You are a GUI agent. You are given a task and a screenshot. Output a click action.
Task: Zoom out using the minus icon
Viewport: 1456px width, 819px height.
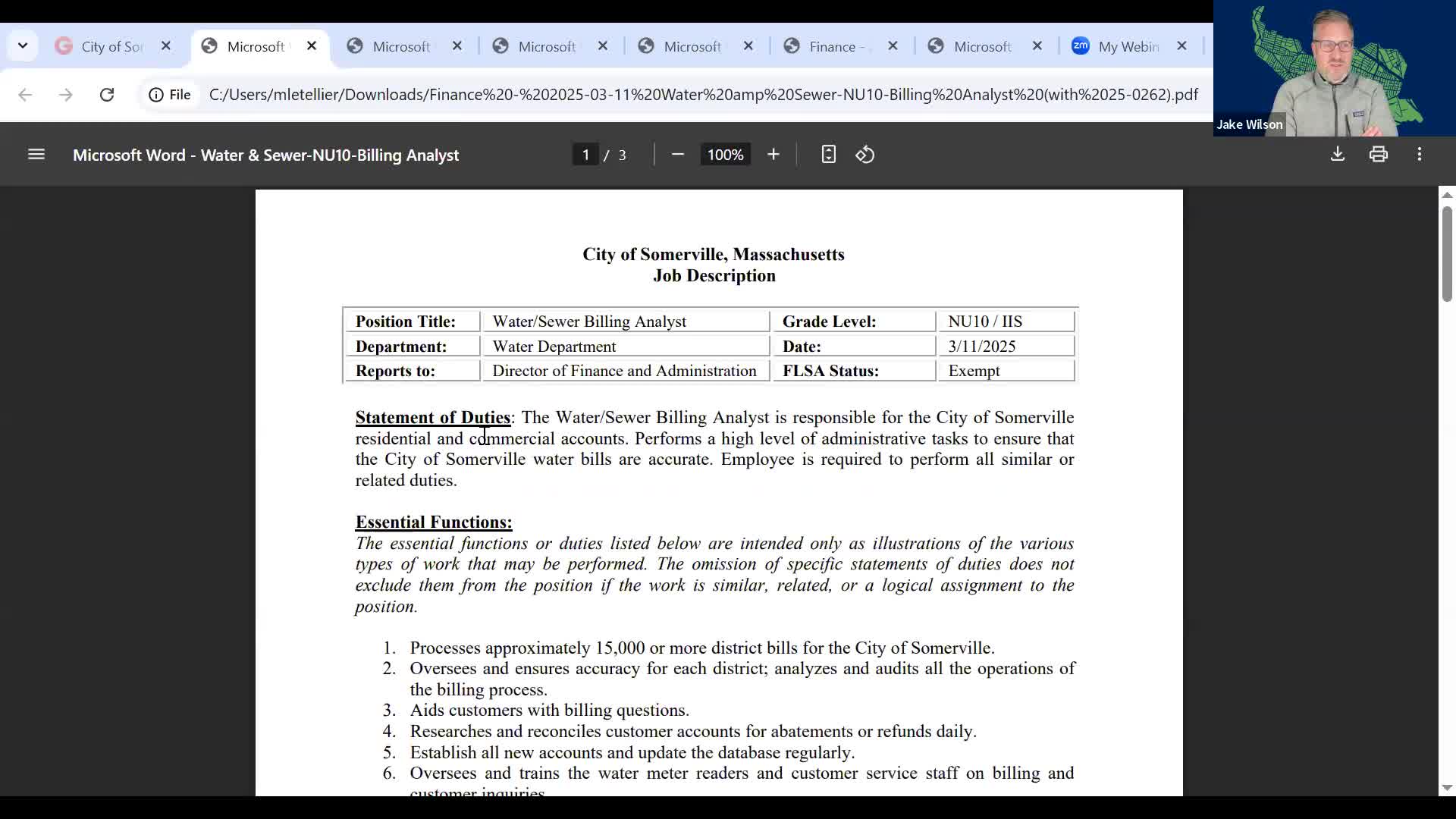[677, 154]
